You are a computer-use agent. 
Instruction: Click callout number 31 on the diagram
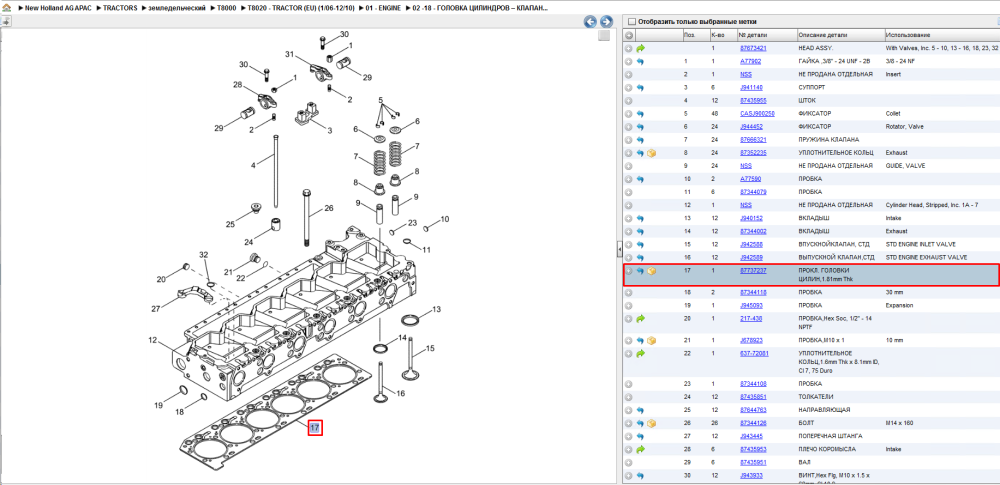[290, 56]
